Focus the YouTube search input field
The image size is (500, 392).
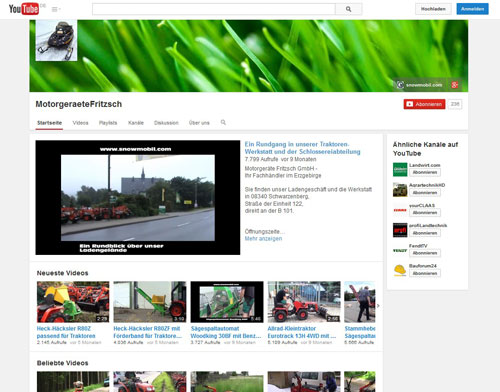[x=214, y=9]
